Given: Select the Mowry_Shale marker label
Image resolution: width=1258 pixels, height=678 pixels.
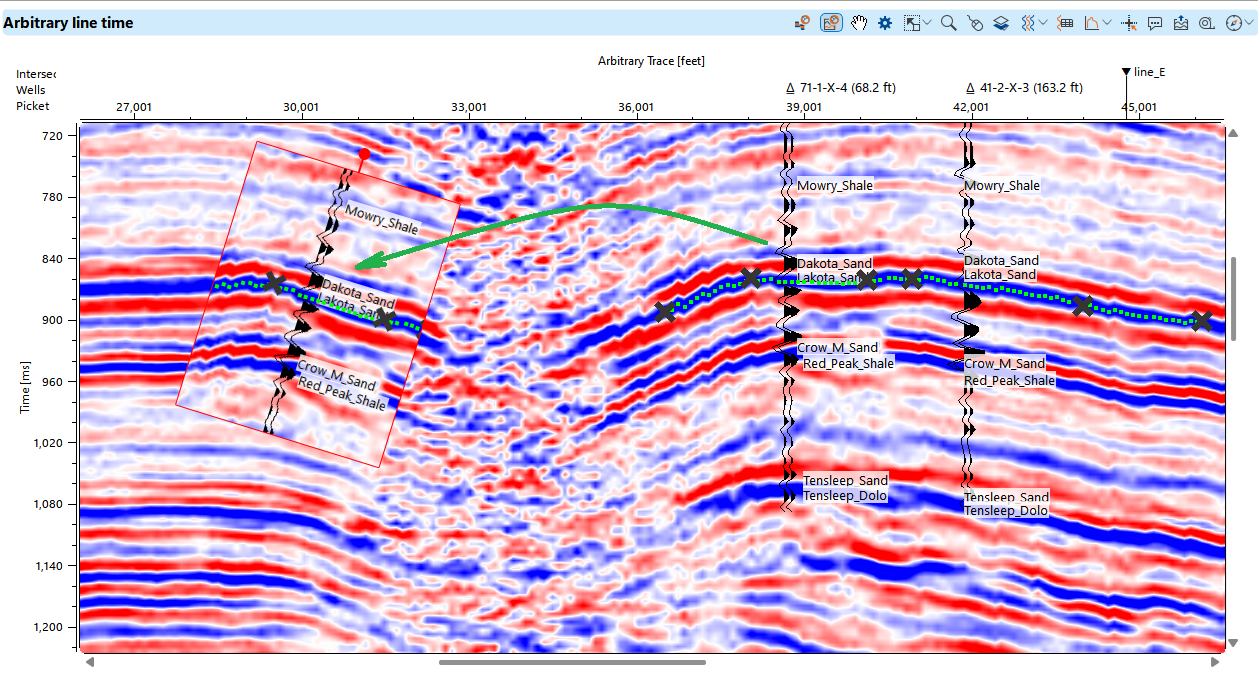Looking at the screenshot, I should coord(835,185).
